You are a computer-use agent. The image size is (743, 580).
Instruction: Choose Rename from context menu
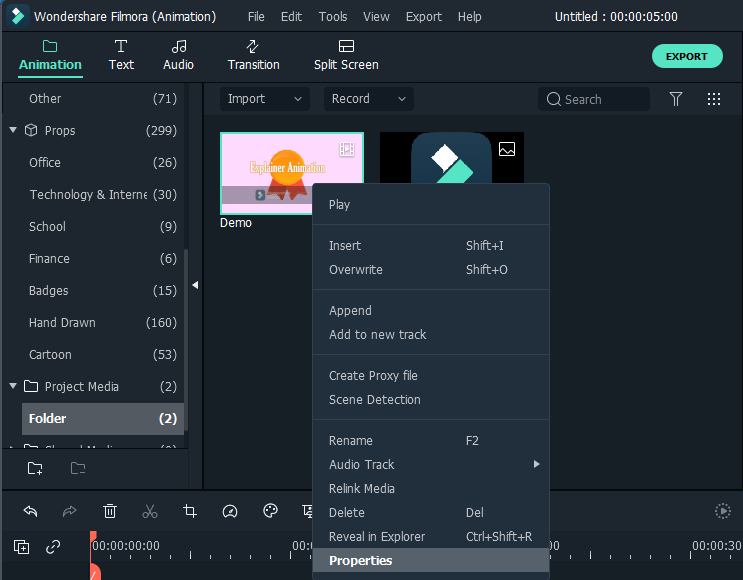(x=431, y=440)
